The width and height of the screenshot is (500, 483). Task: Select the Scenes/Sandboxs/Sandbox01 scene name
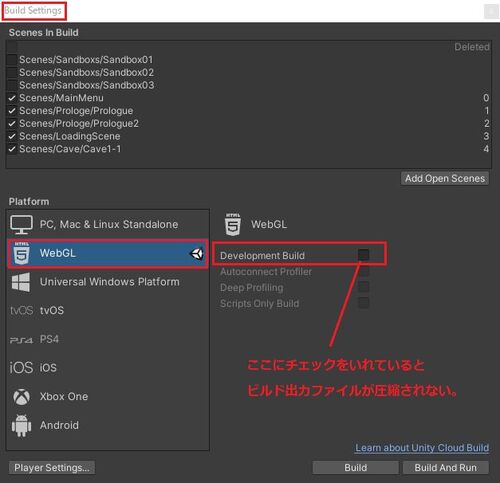click(86, 60)
